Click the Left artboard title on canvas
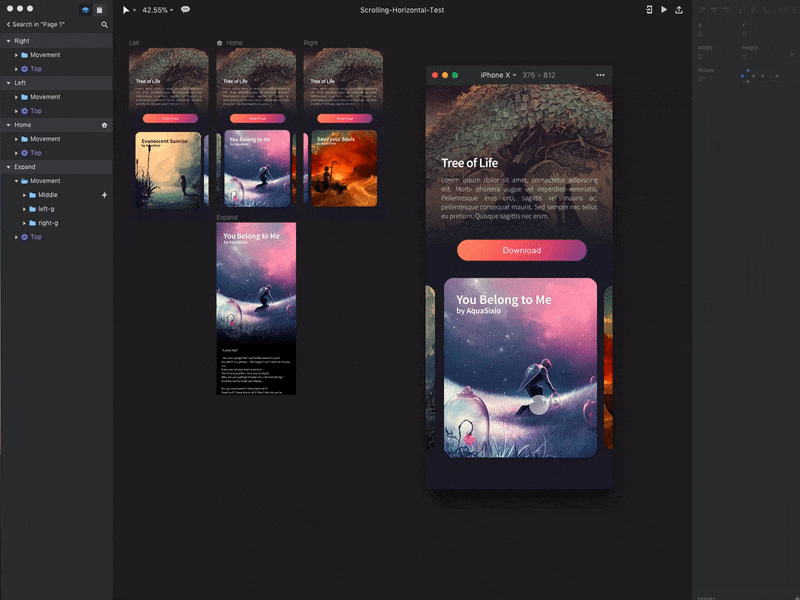Viewport: 800px width, 600px height. tap(134, 43)
